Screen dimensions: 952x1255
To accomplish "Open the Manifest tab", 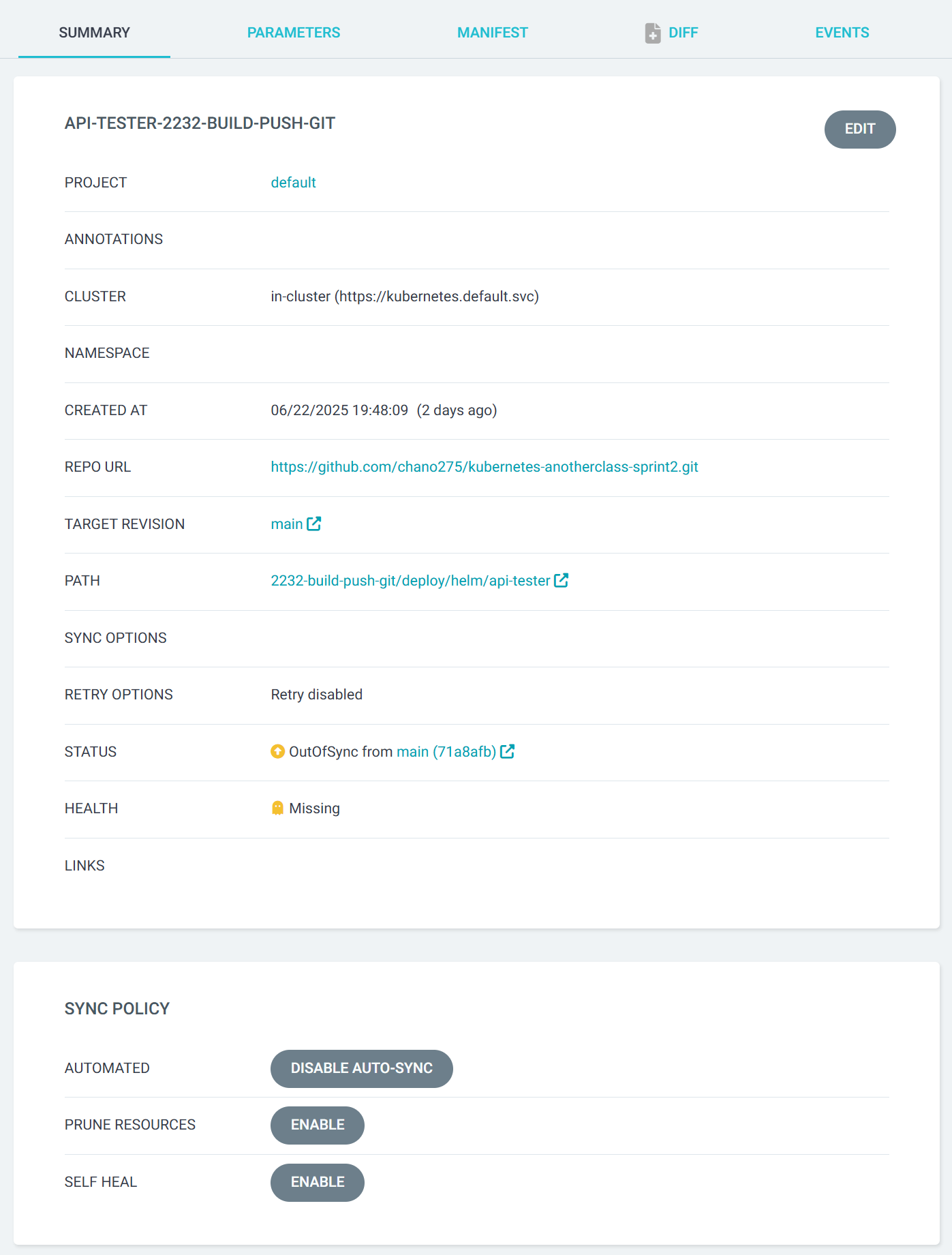I will tap(492, 33).
